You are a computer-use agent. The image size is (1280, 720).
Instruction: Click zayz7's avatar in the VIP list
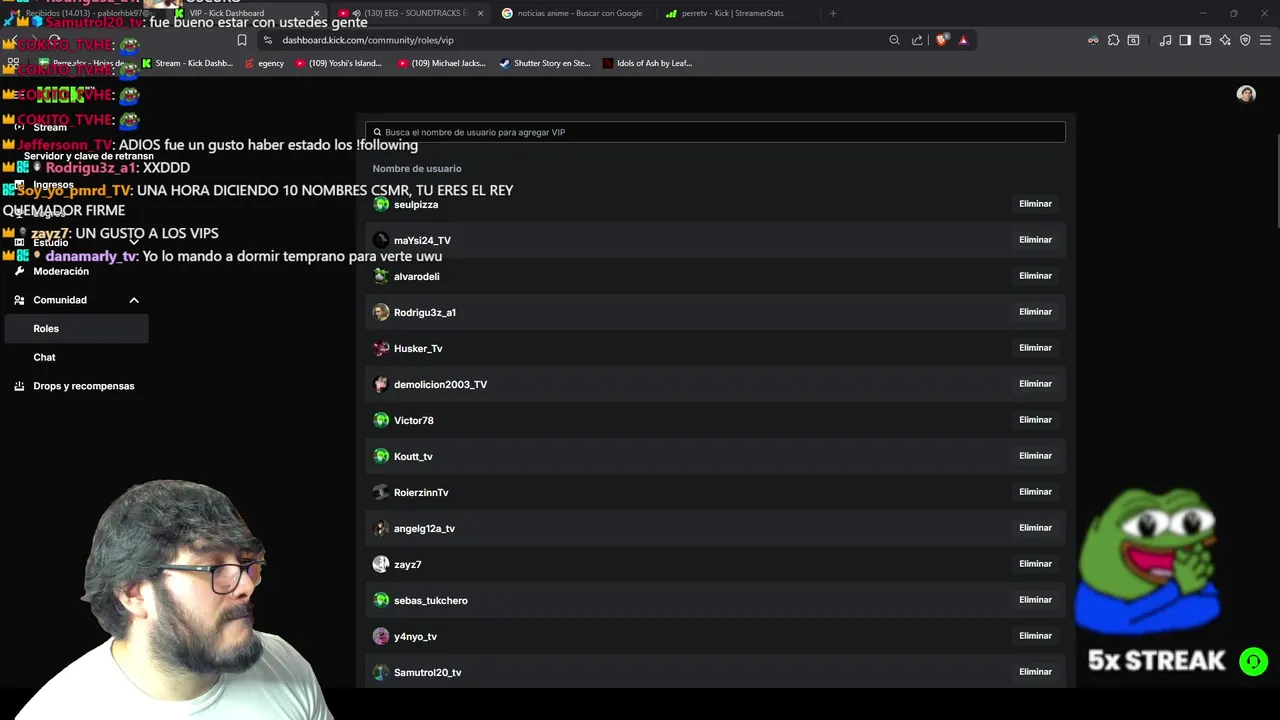(381, 564)
